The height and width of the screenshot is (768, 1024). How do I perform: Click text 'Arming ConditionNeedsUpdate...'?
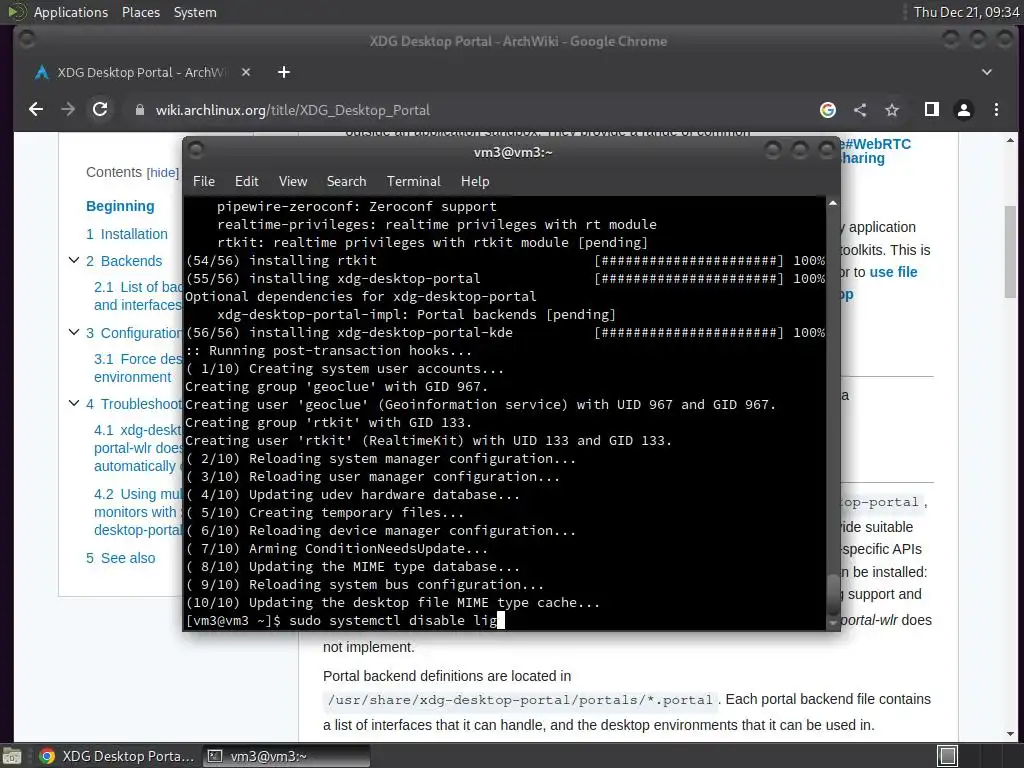pos(368,549)
